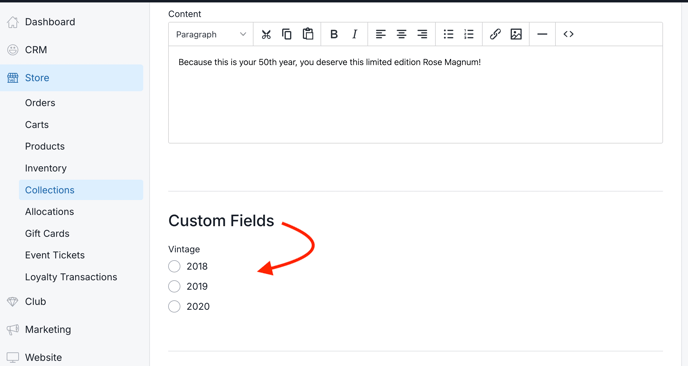Click the Store shop icon
Screen dimensions: 688x366
[x=13, y=78]
